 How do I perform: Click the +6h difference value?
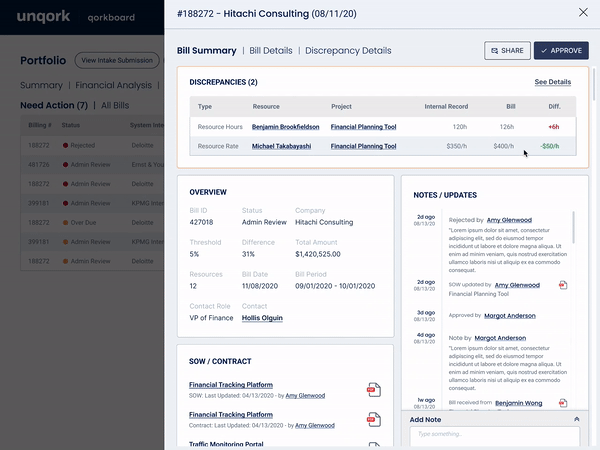[x=554, y=127]
